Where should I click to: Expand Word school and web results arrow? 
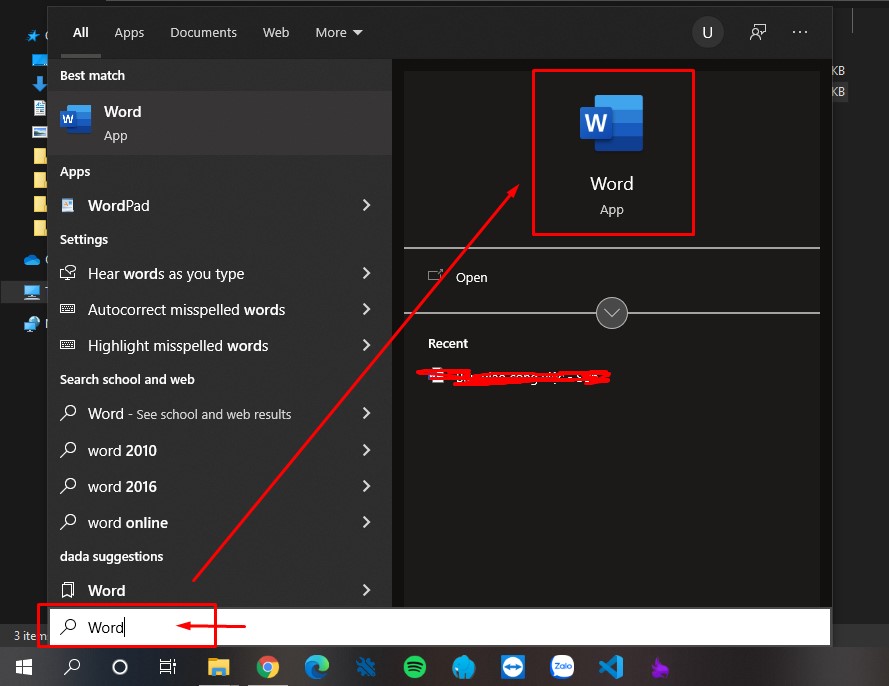pyautogui.click(x=366, y=413)
